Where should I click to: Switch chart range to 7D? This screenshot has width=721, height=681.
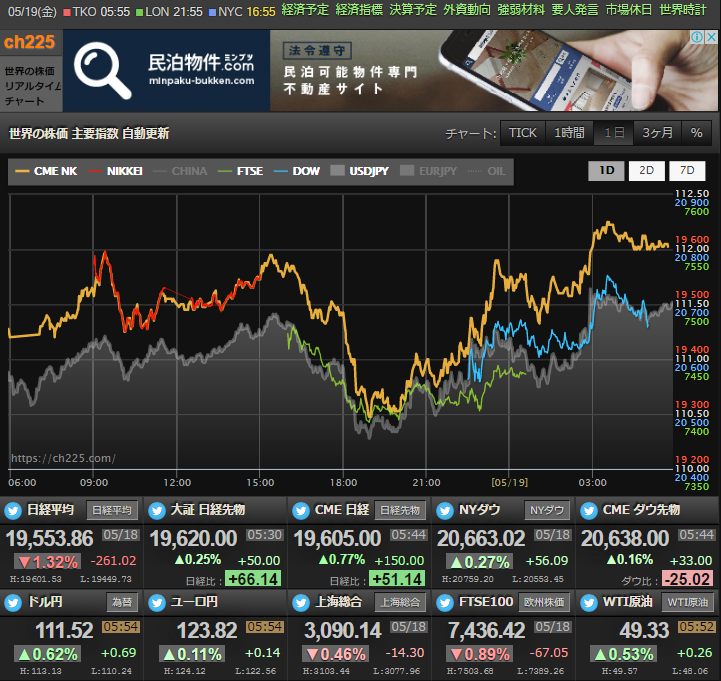point(687,171)
